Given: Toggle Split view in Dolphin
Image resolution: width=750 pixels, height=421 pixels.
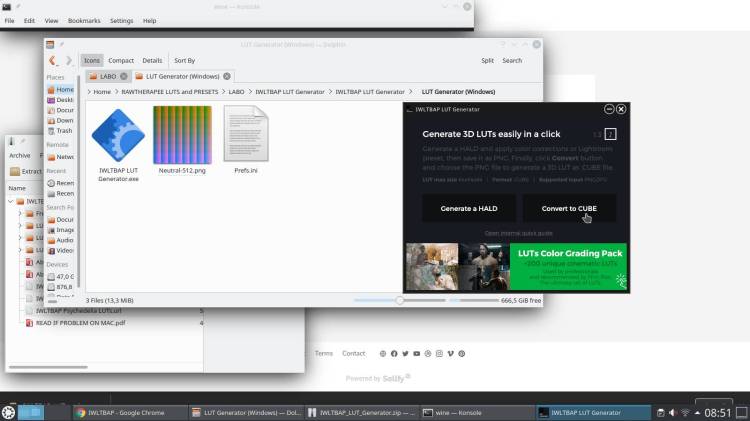Looking at the screenshot, I should click(487, 60).
